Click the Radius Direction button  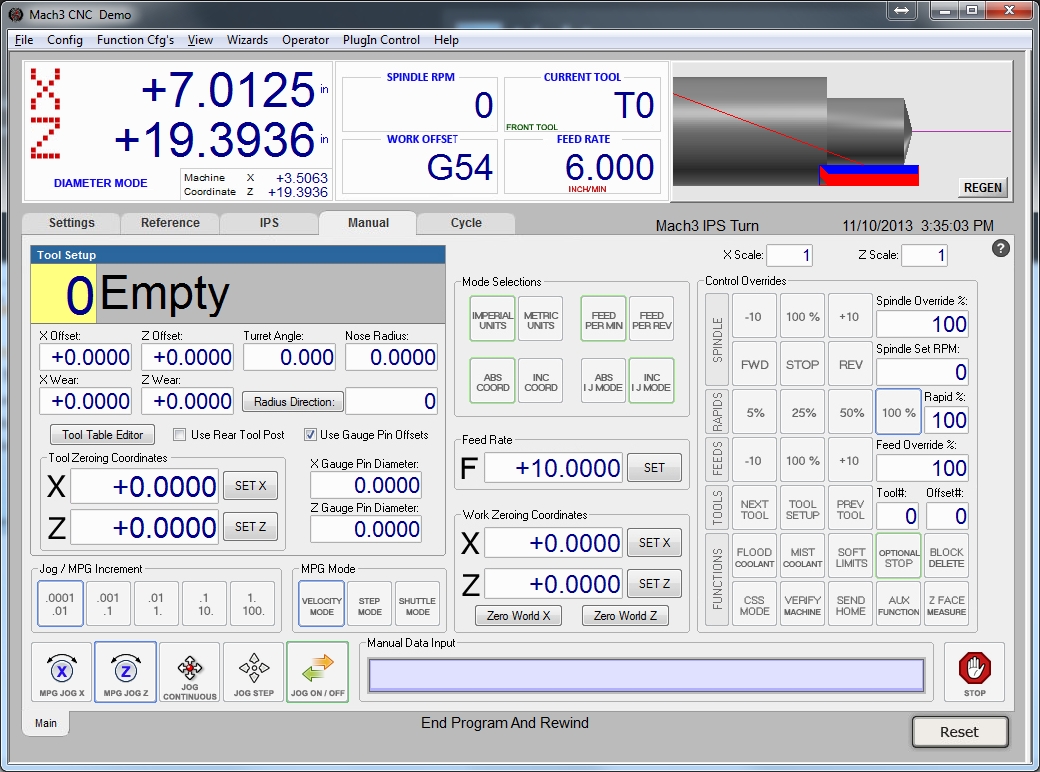click(x=293, y=402)
